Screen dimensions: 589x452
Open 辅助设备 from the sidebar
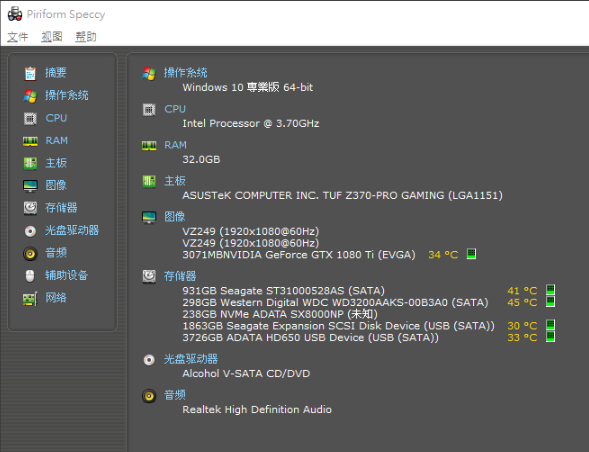click(x=66, y=275)
